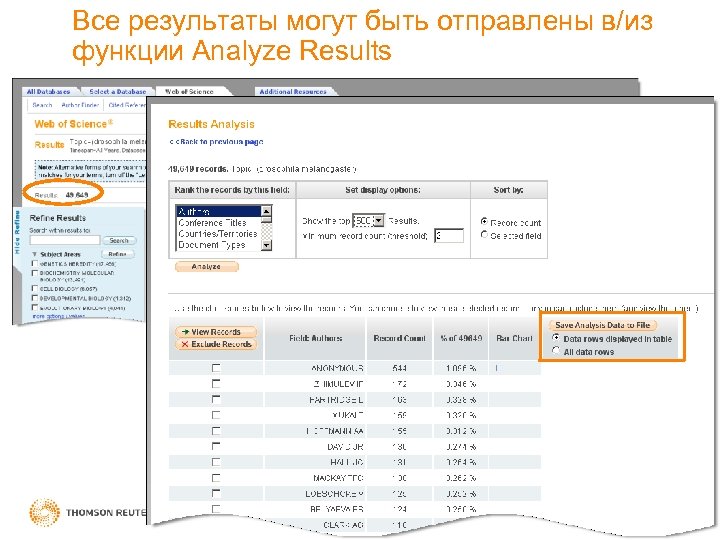Click the Search link under tabs
This screenshot has height=540, width=720.
click(42, 105)
